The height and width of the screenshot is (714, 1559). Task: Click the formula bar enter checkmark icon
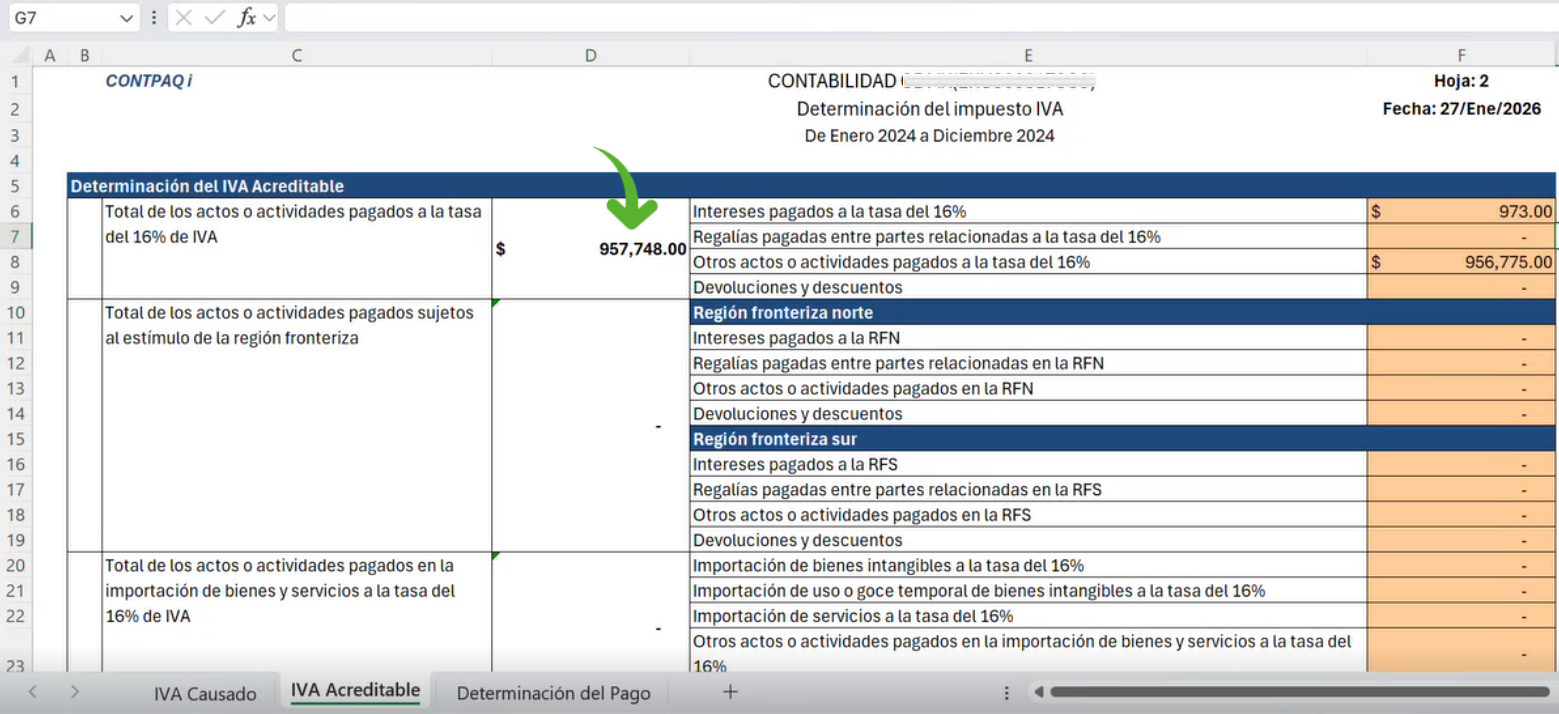pos(214,18)
